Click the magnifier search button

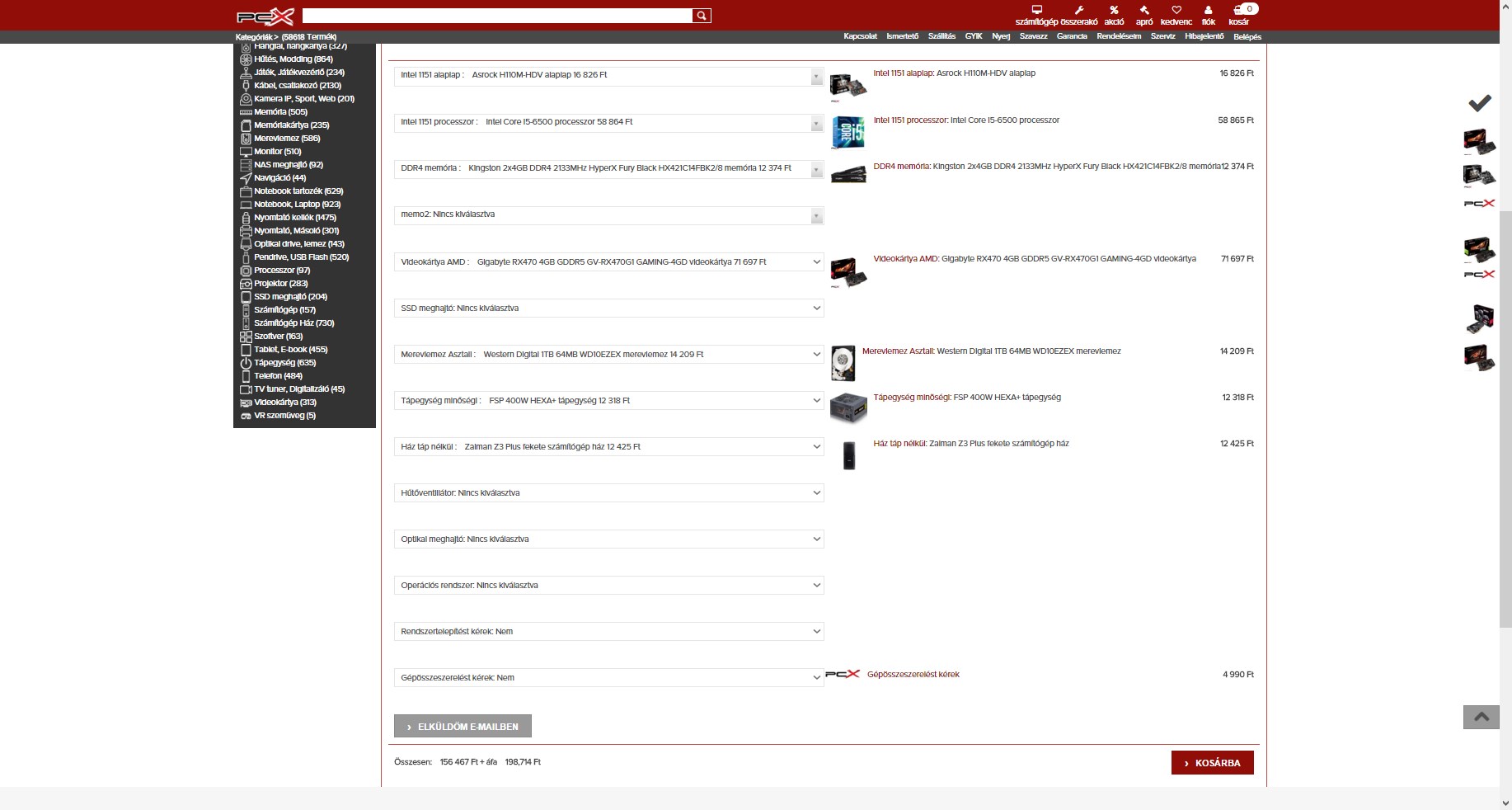click(702, 16)
